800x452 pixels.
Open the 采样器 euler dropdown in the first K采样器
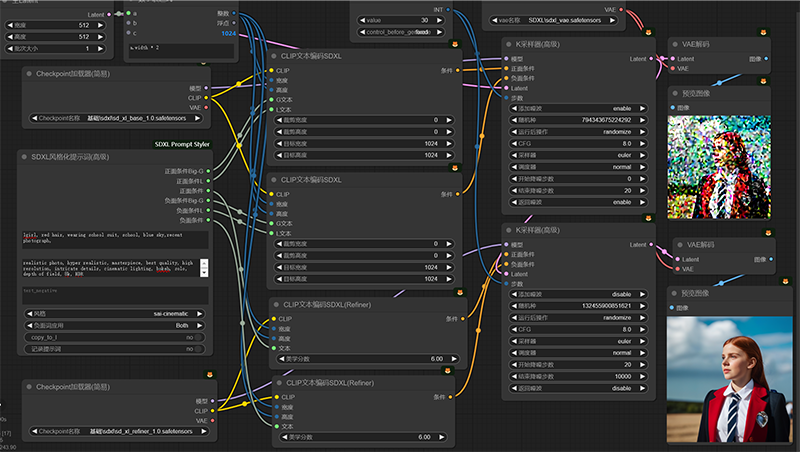tap(579, 156)
